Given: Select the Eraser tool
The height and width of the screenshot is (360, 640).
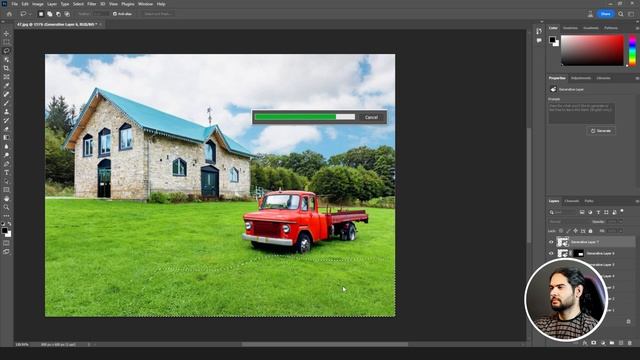Looking at the screenshot, I should [6, 129].
